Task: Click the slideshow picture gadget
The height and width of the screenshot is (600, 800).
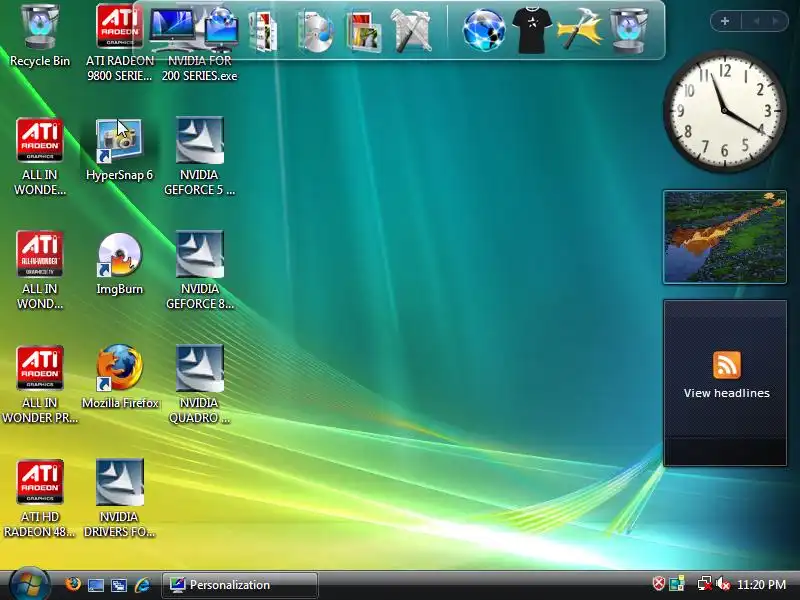Action: pos(724,237)
